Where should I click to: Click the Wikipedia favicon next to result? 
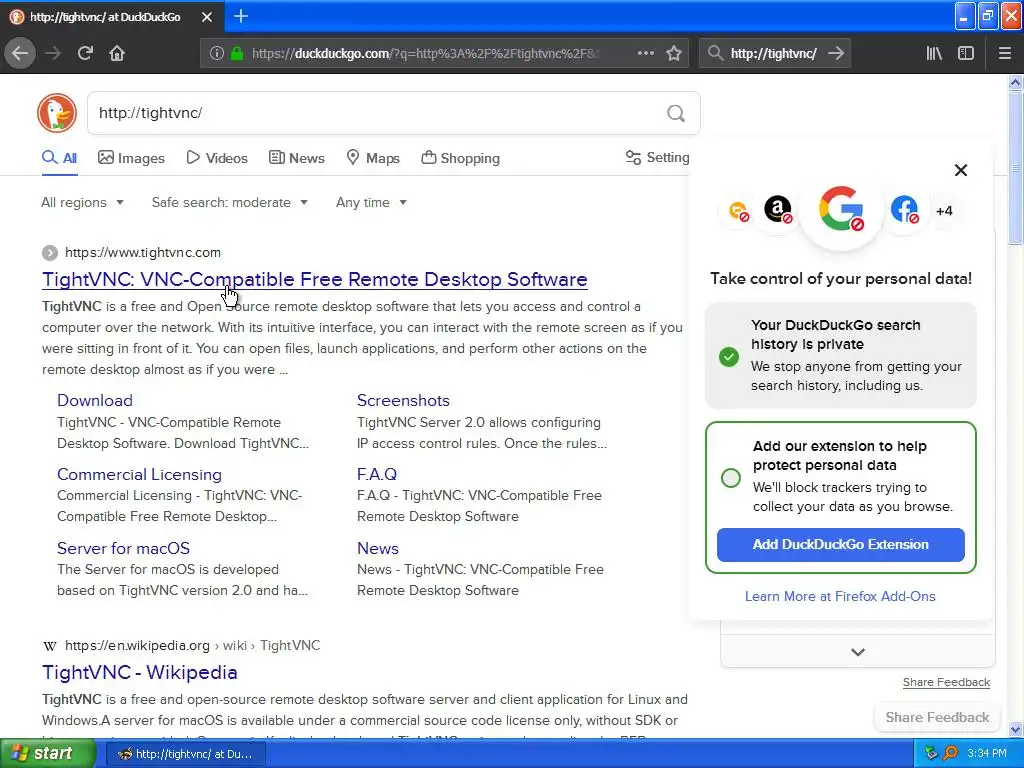pyautogui.click(x=50, y=646)
